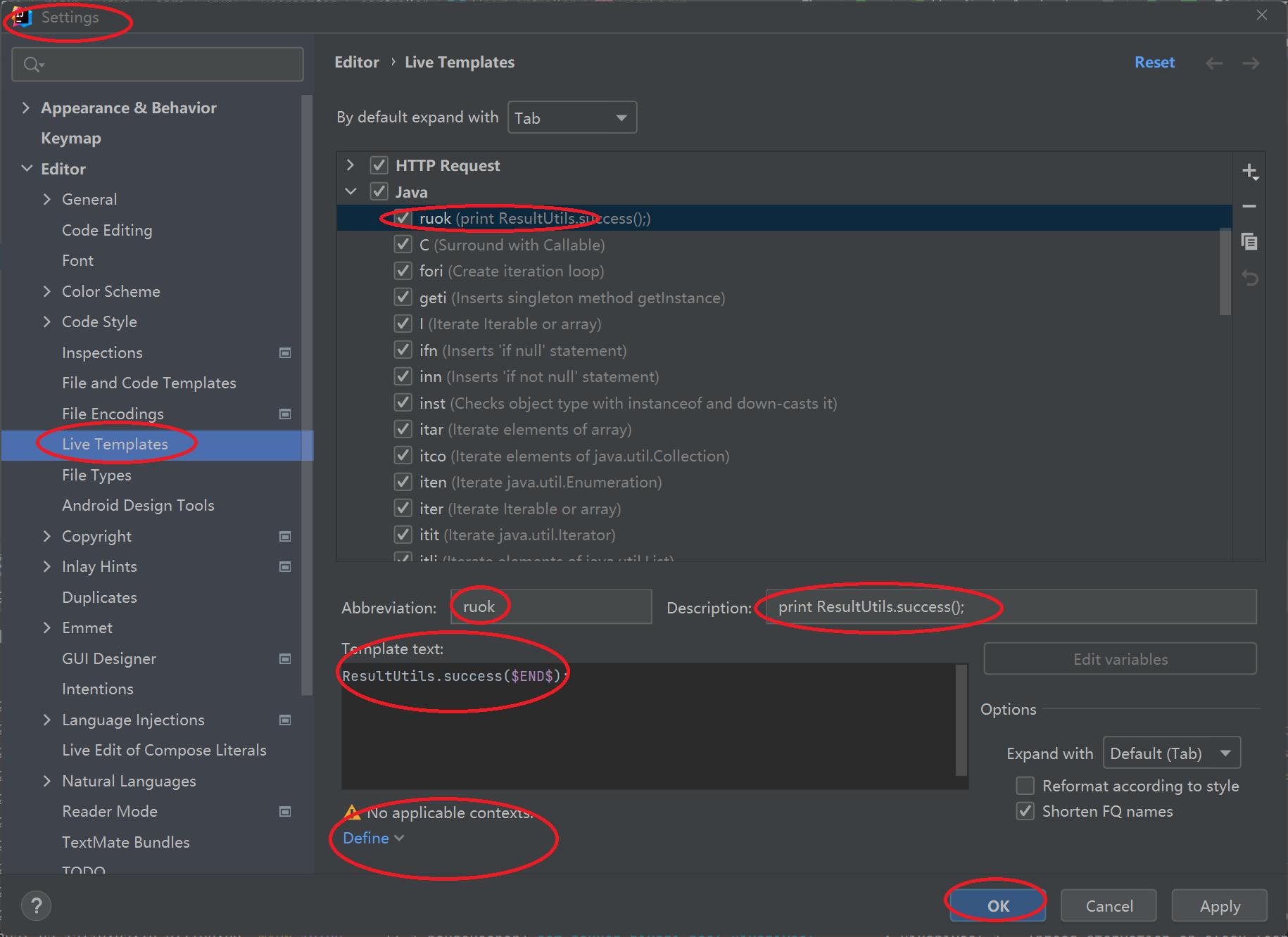
Task: Click the Reader Mode project-level icon
Action: 285,811
